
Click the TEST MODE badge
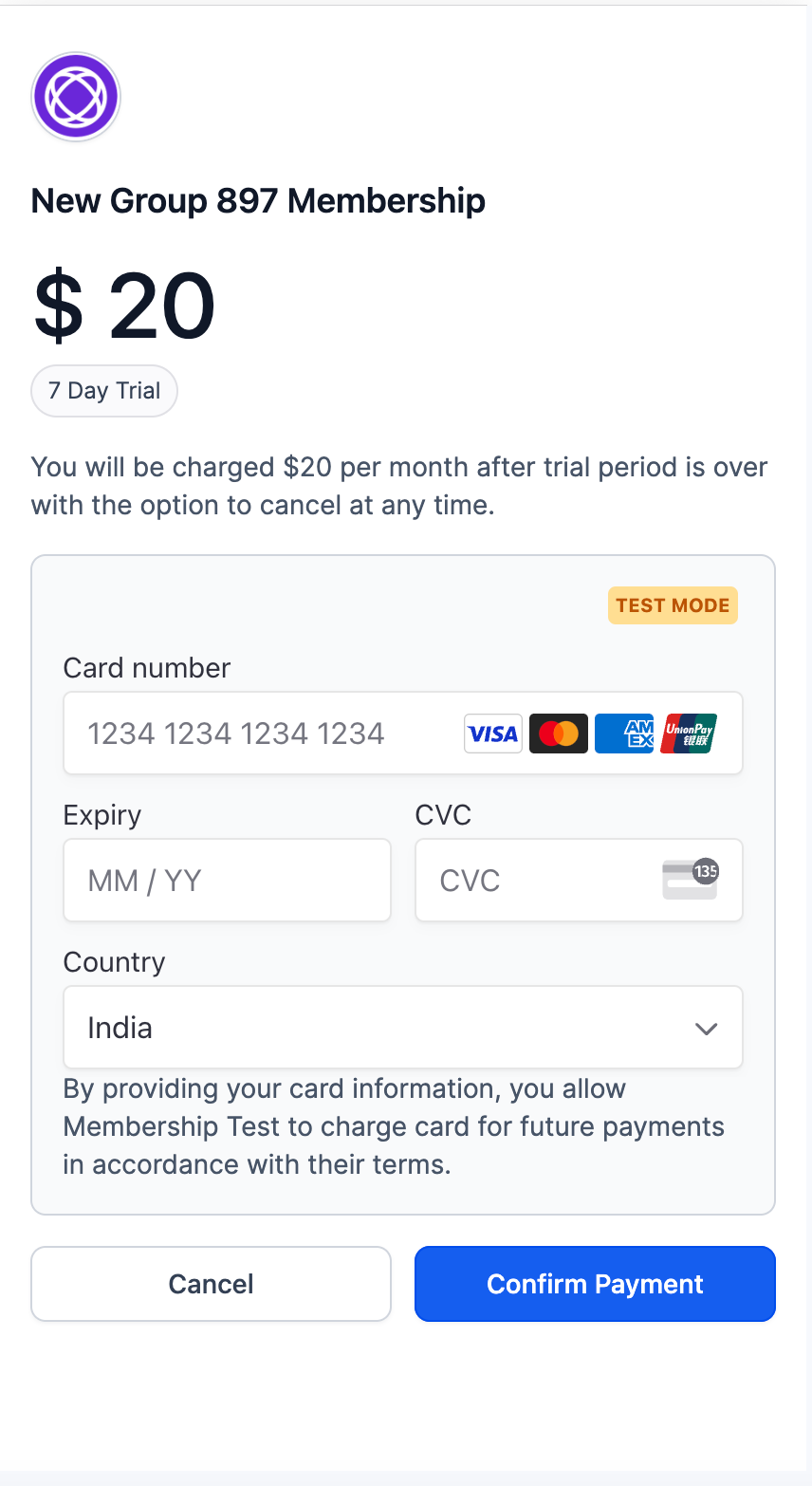673,605
